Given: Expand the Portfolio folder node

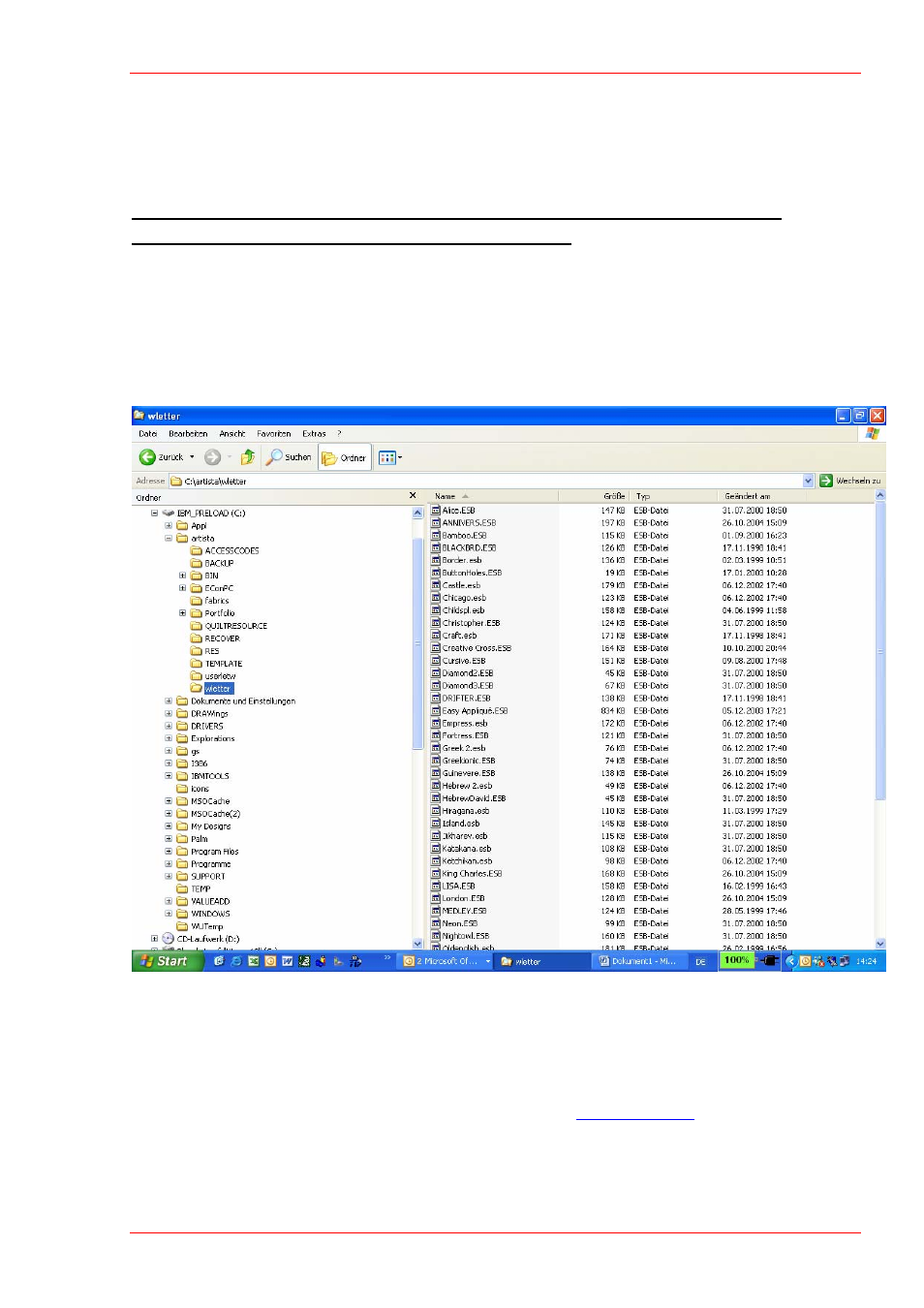Looking at the screenshot, I should tap(182, 613).
